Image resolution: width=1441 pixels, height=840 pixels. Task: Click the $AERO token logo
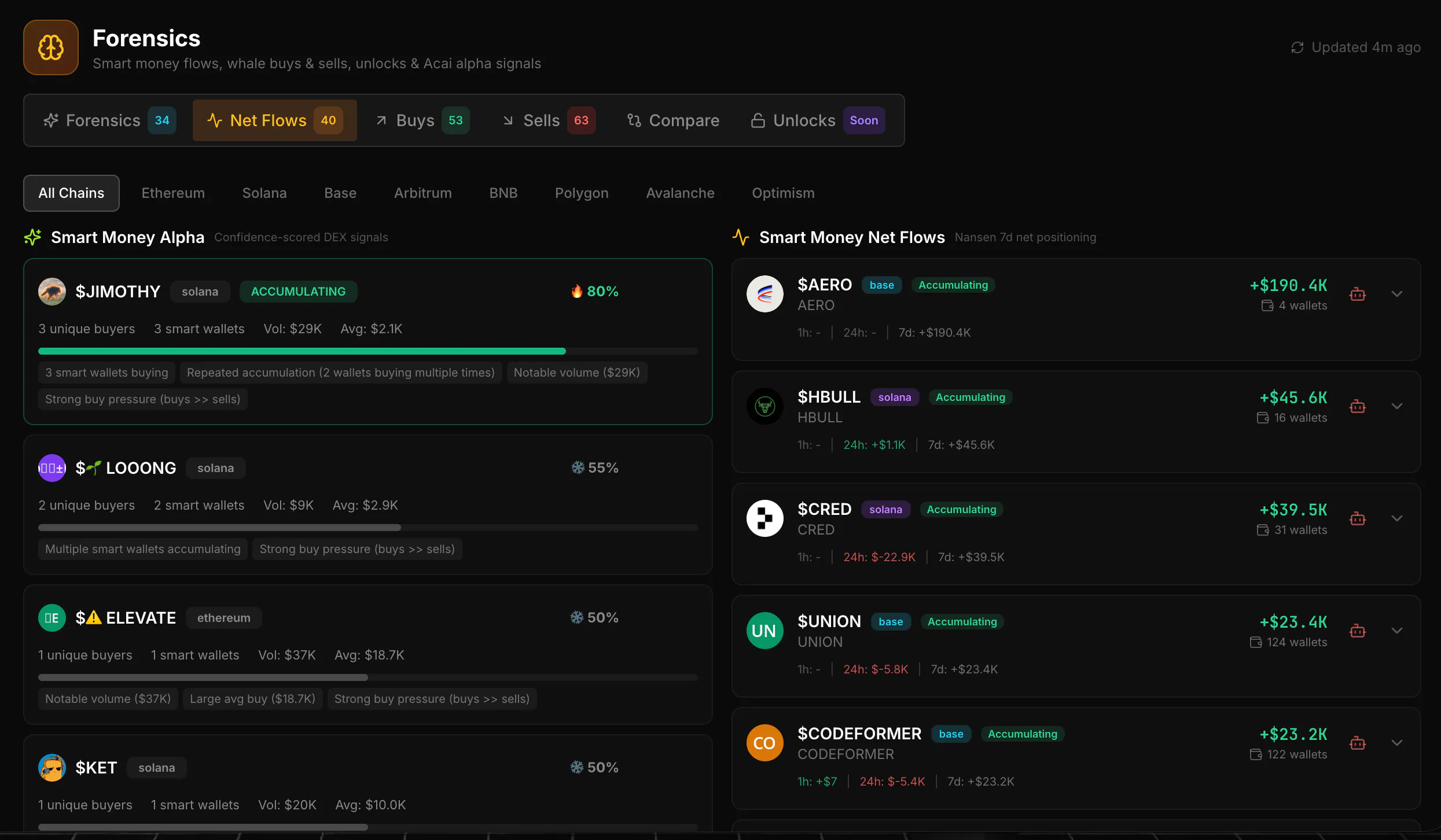(x=765, y=294)
